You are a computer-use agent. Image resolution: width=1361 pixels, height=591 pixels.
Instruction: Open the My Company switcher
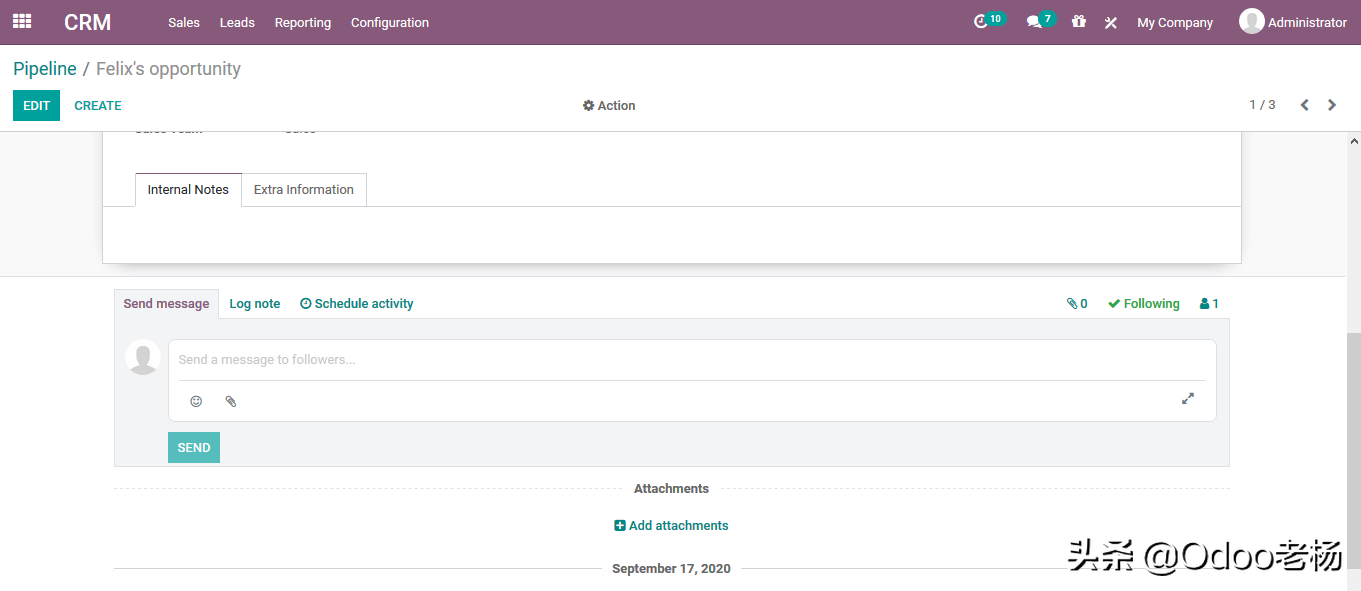1174,22
